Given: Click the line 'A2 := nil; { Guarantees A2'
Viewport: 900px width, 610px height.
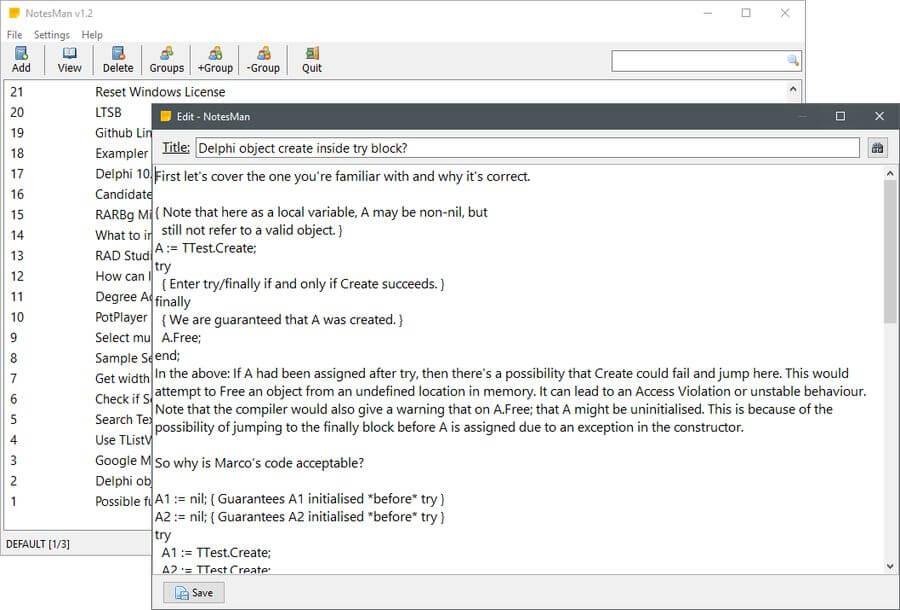Looking at the screenshot, I should click(300, 516).
